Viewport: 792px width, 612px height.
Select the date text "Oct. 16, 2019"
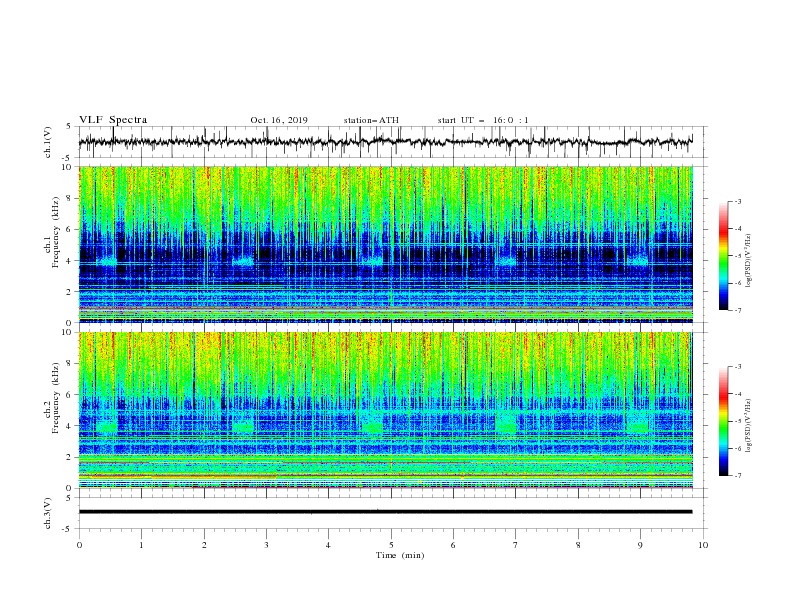tap(279, 120)
